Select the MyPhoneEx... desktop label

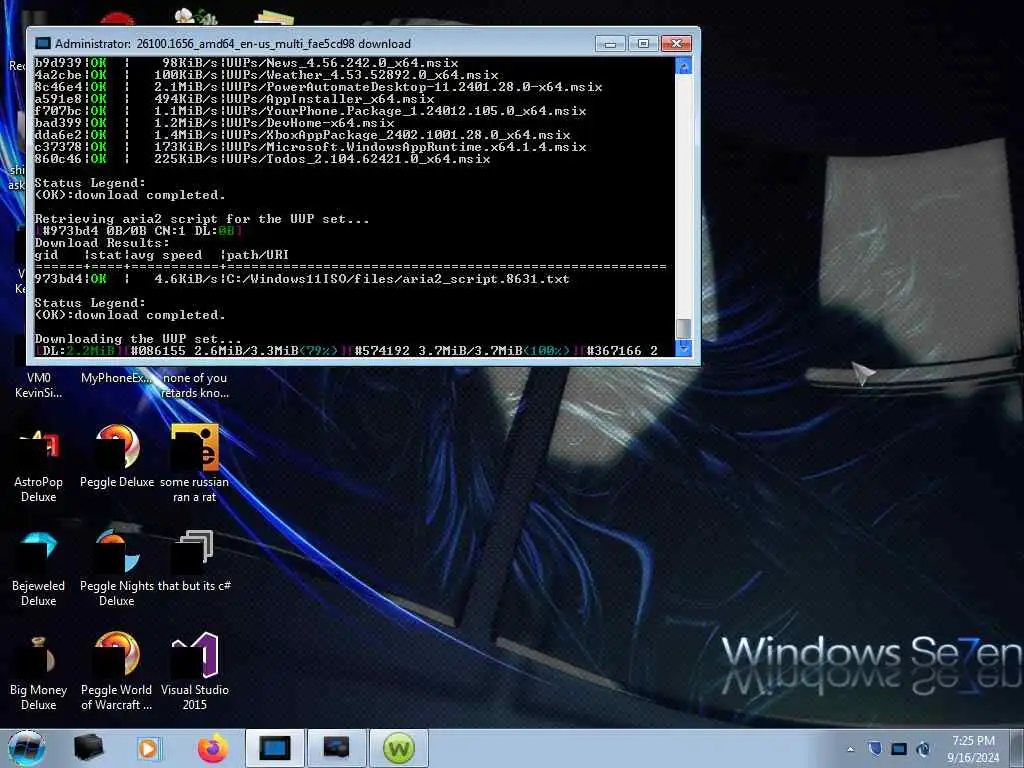point(117,378)
